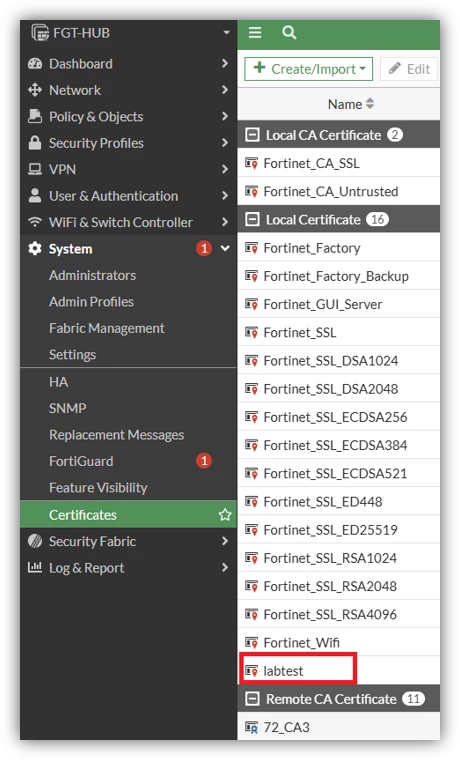Image resolution: width=460 pixels, height=760 pixels.
Task: Click the hamburger menu icon in the green header
Action: point(255,32)
